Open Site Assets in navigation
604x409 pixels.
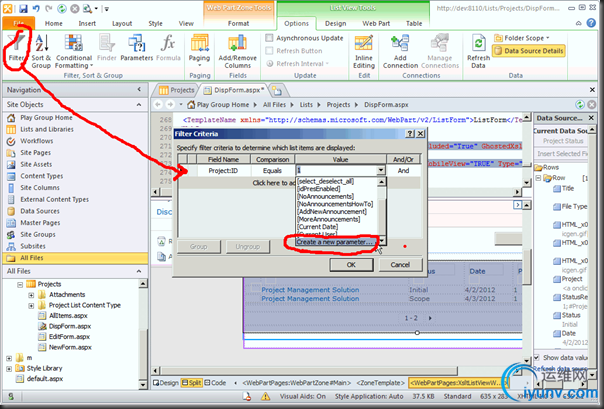(36, 164)
